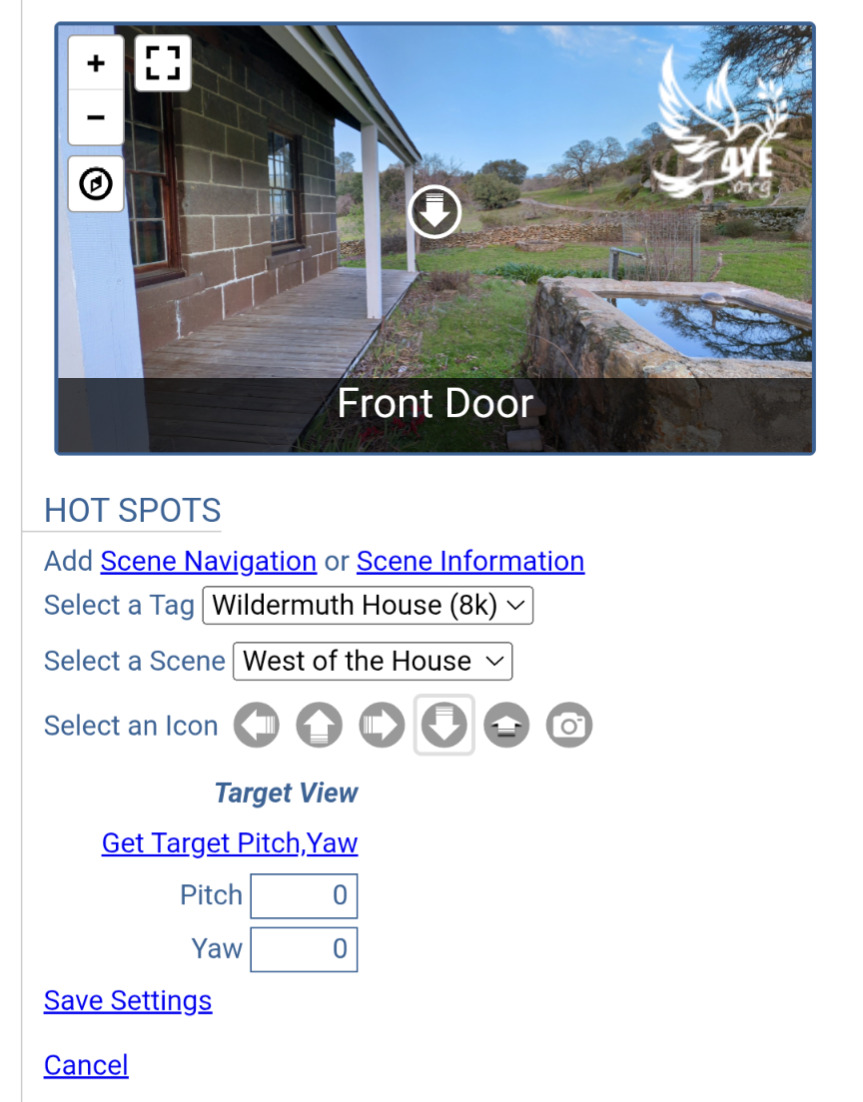Select the down arrow hotspot icon
The width and height of the screenshot is (863, 1102).
444,725
